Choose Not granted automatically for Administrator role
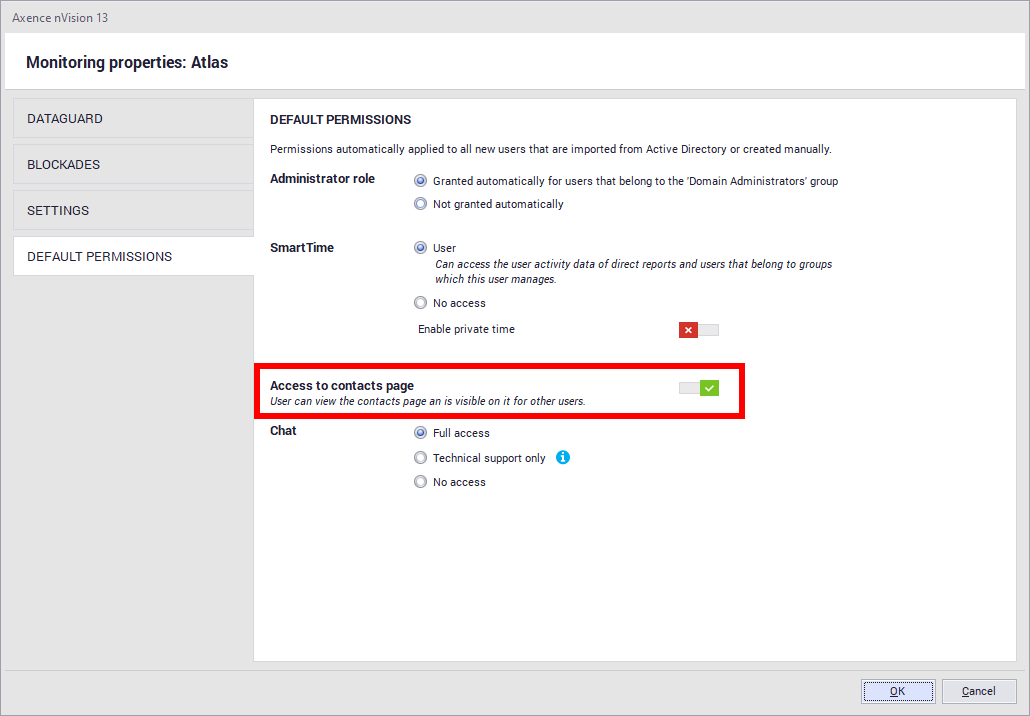This screenshot has height=716, width=1030. (x=421, y=204)
